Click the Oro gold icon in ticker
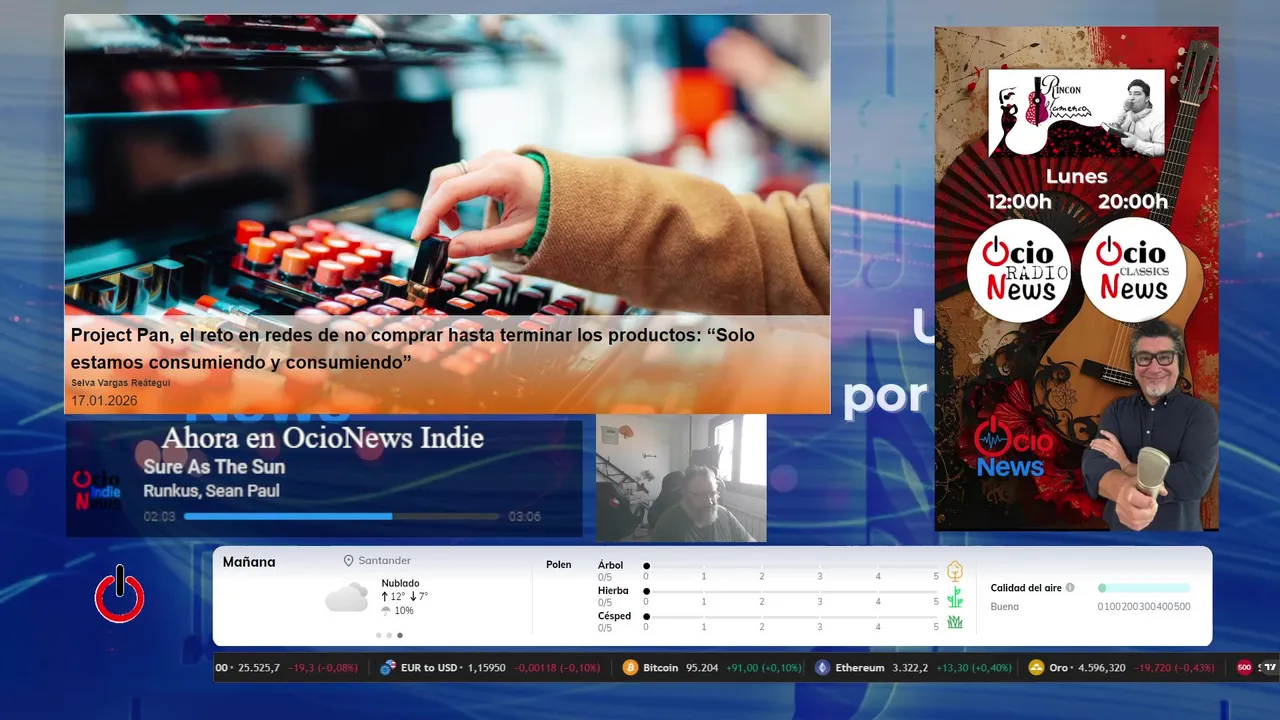 (x=1036, y=667)
